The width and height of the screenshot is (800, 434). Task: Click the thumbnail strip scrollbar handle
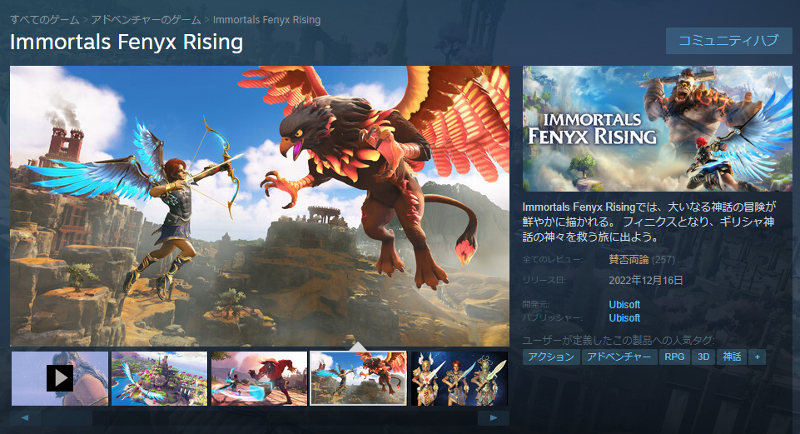67,418
